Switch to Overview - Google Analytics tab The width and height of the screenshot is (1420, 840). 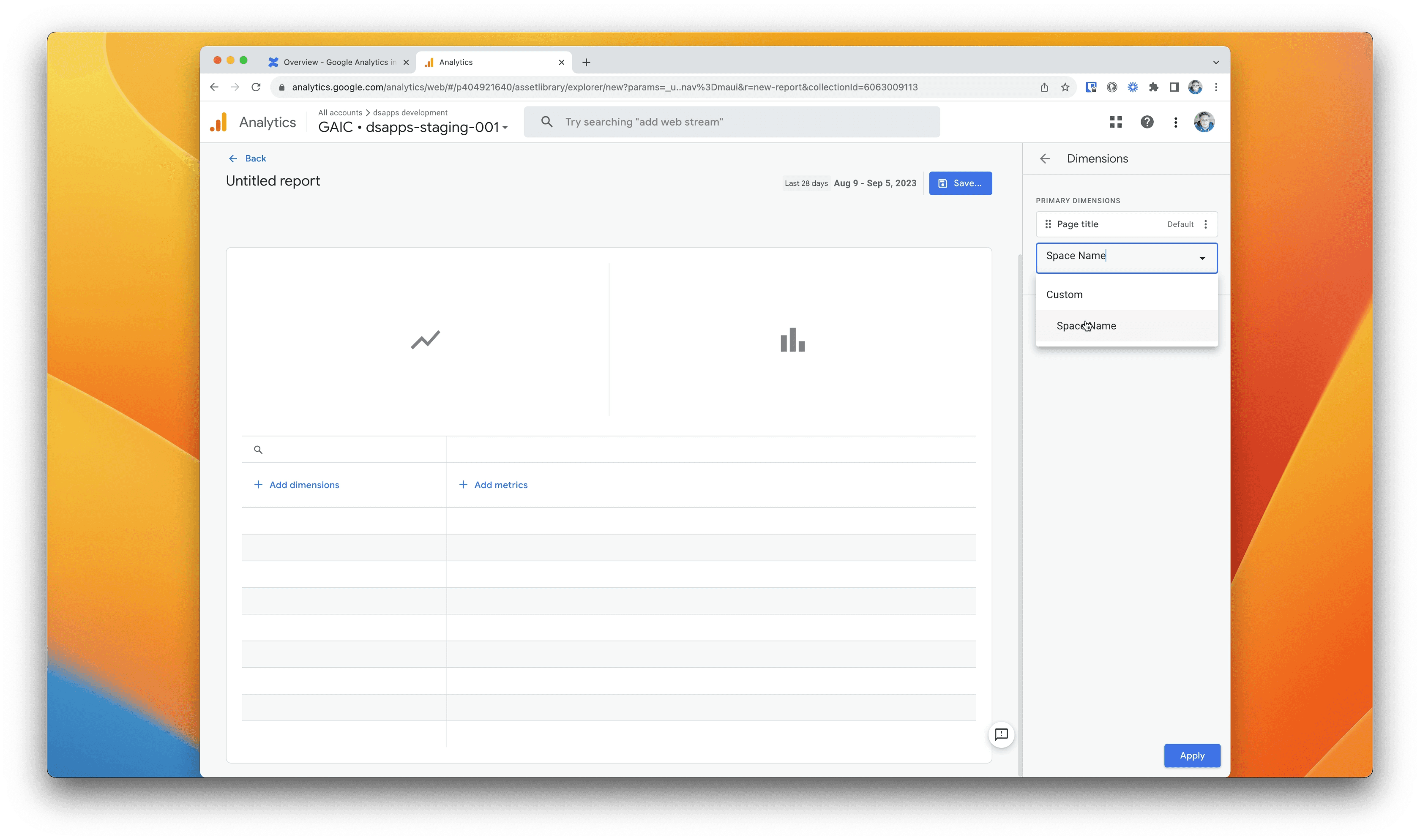click(x=340, y=62)
